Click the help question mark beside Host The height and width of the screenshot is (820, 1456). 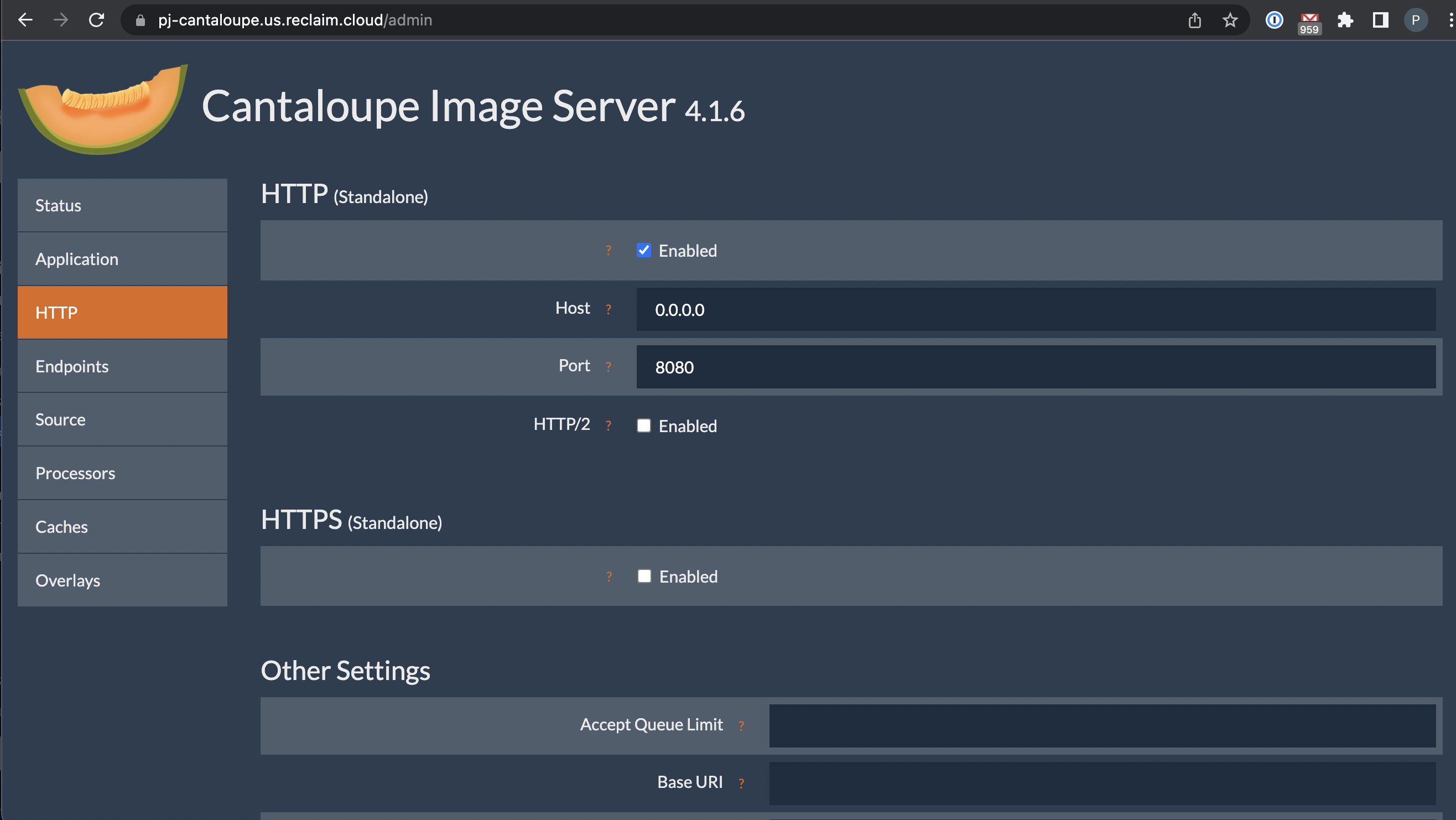point(608,309)
